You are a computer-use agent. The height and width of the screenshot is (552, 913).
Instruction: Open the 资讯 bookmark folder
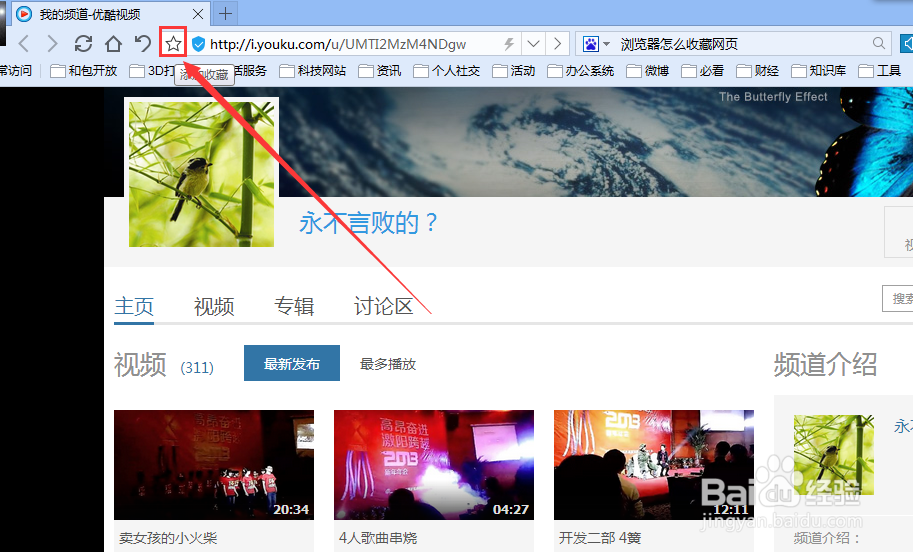tap(380, 71)
